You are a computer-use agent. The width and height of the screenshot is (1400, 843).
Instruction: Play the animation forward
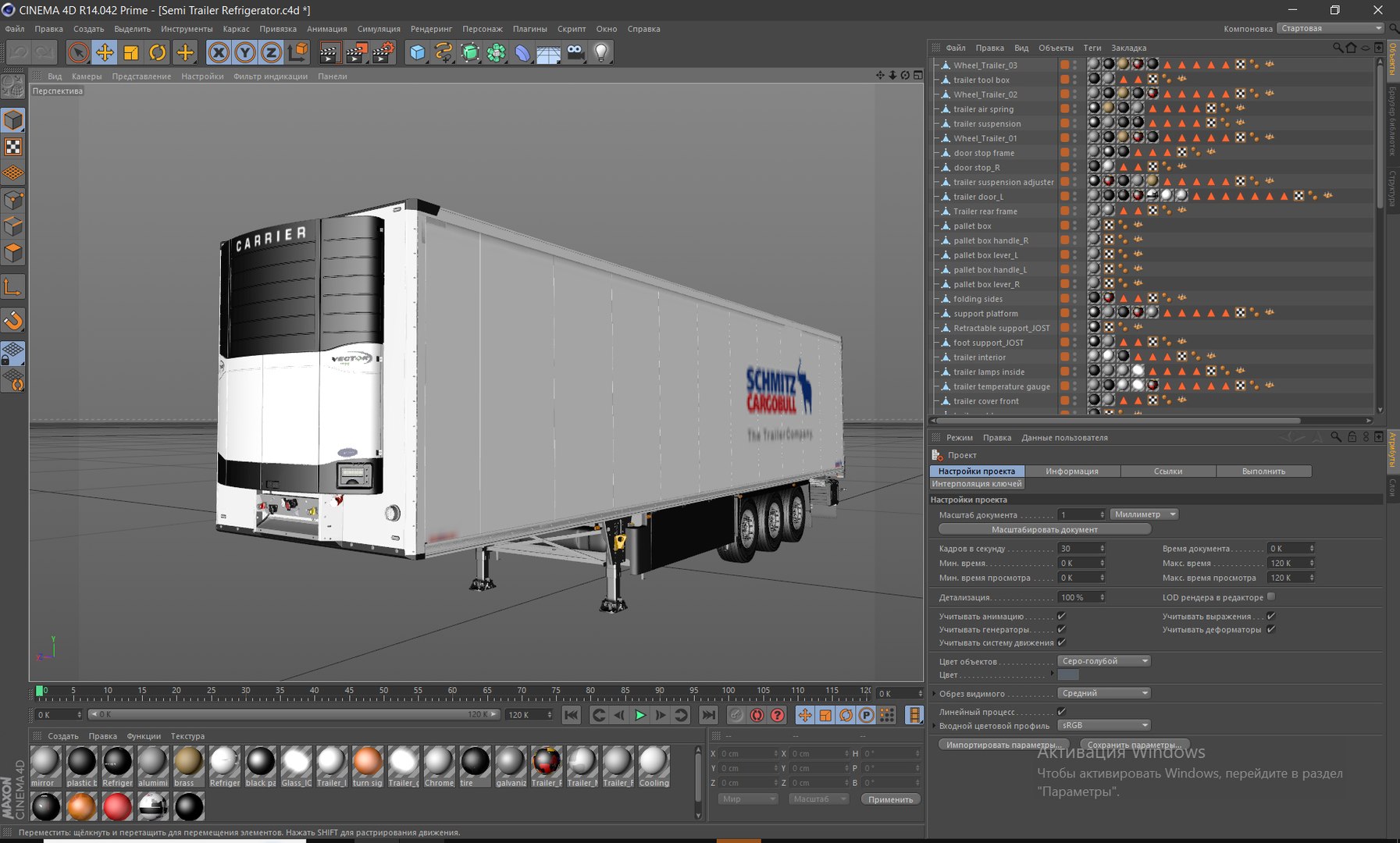pos(640,715)
